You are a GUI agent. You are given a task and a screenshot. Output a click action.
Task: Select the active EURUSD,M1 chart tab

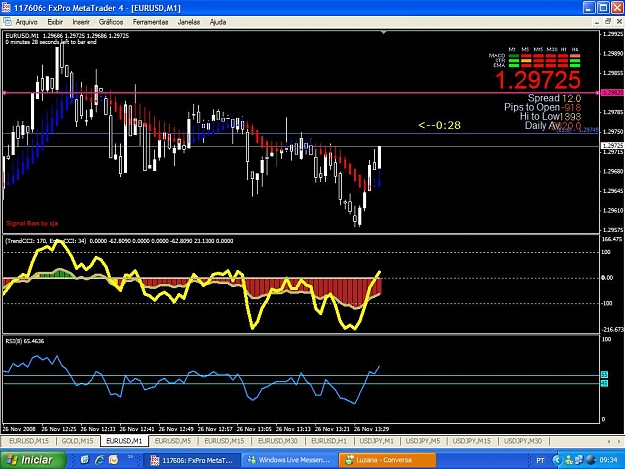tap(124, 441)
